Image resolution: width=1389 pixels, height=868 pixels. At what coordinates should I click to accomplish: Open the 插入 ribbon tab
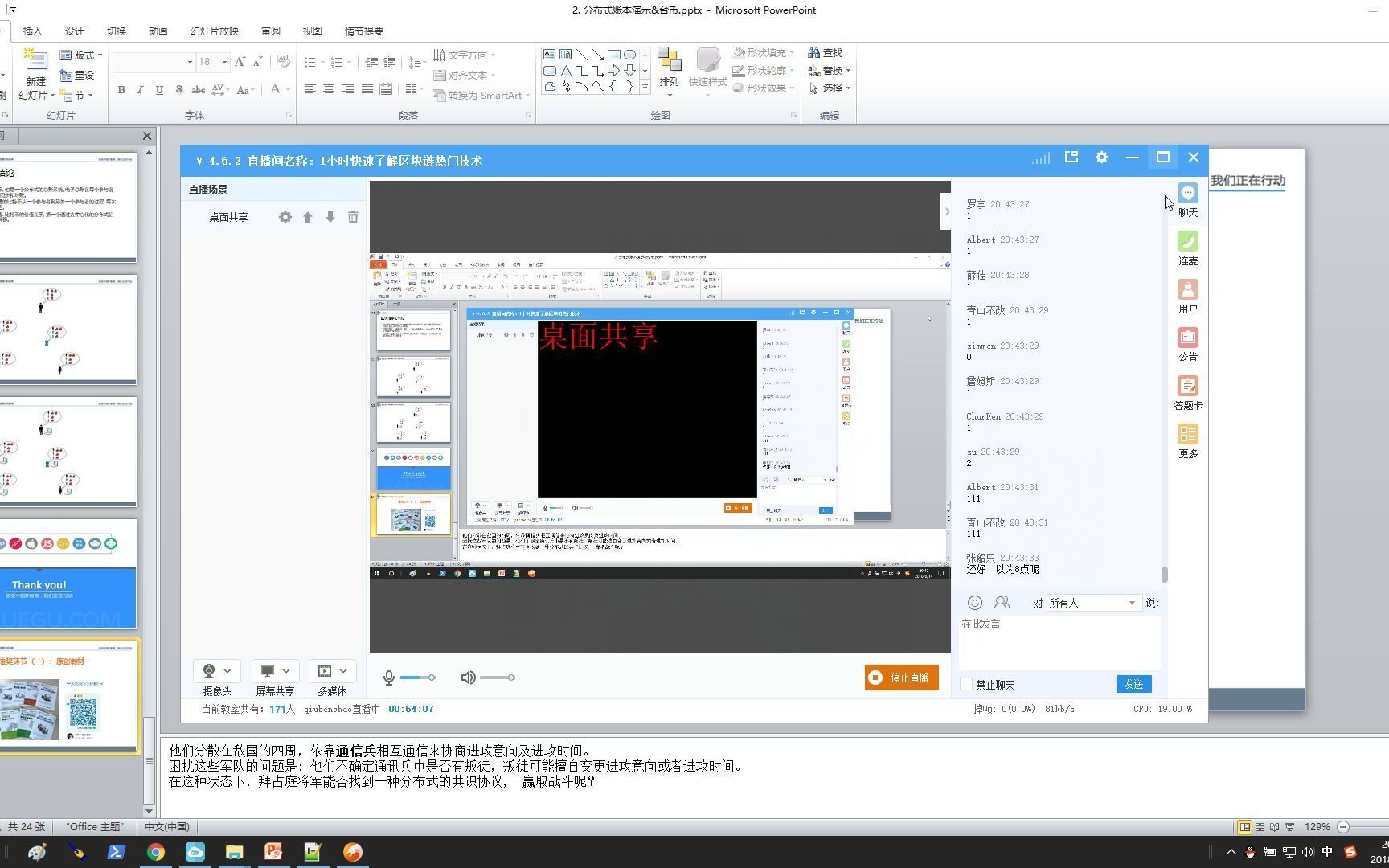(33, 31)
